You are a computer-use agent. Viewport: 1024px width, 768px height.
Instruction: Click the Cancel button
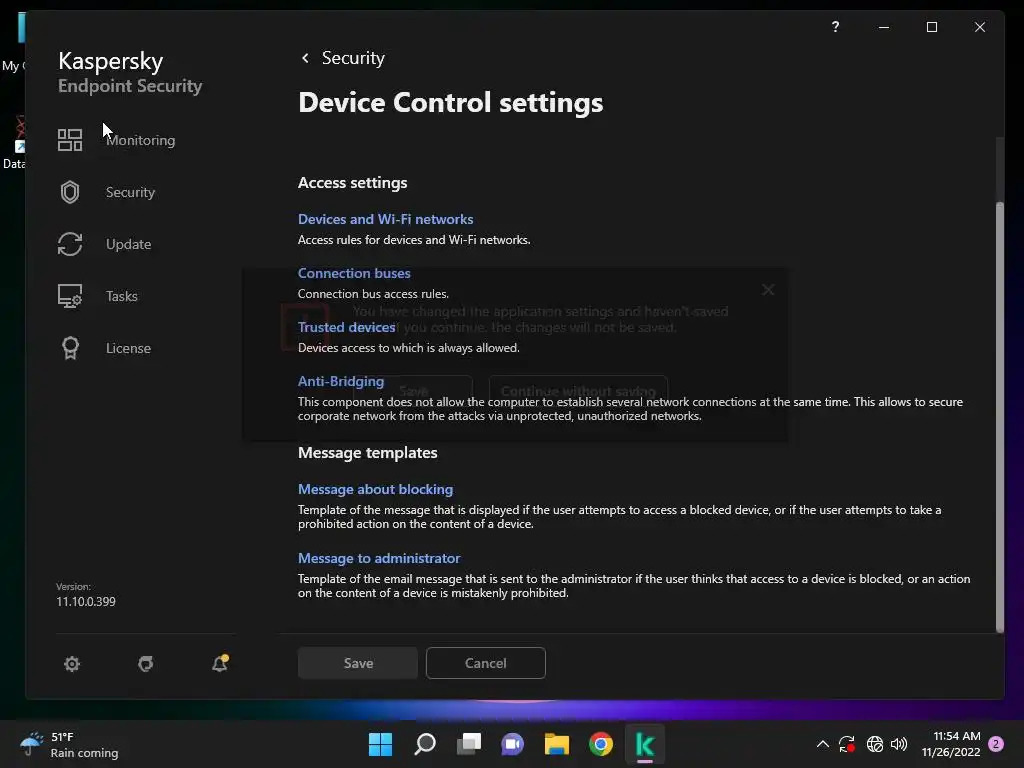(486, 663)
